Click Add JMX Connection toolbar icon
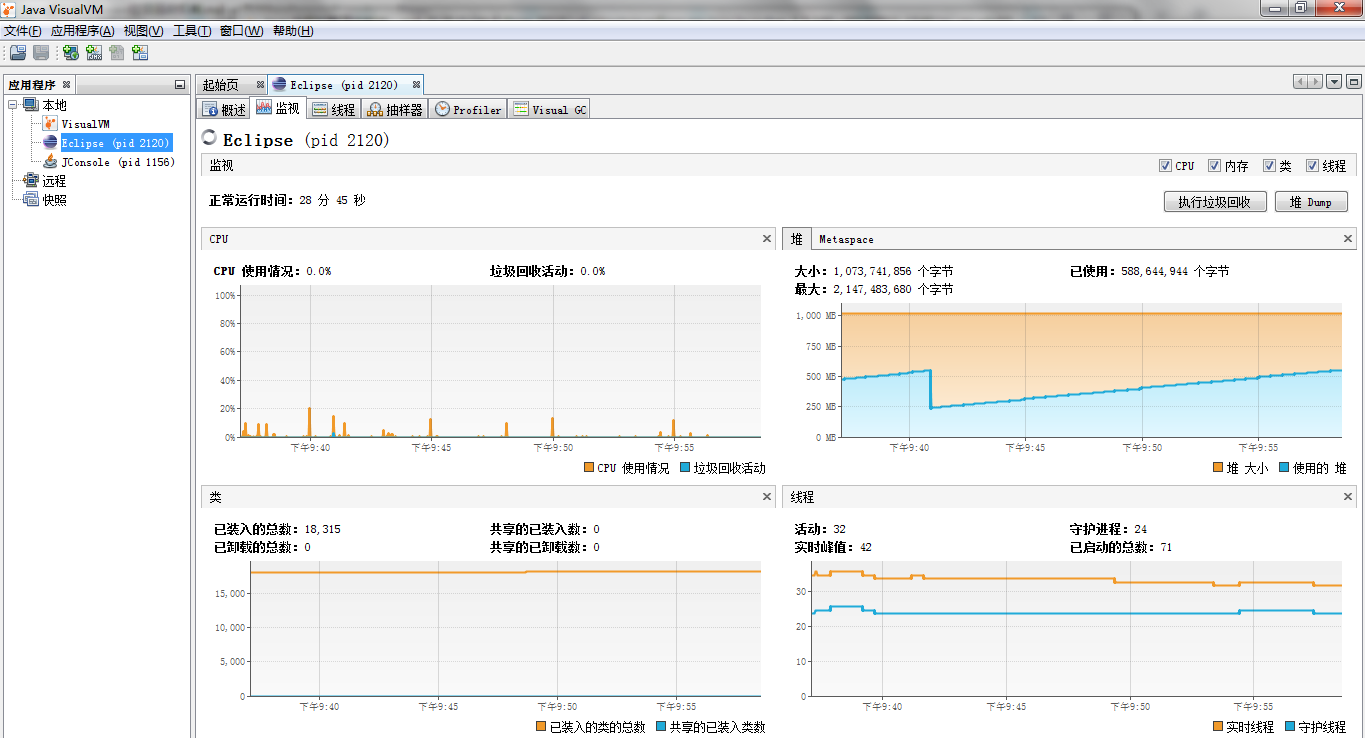This screenshot has height=738, width=1365. tap(94, 53)
